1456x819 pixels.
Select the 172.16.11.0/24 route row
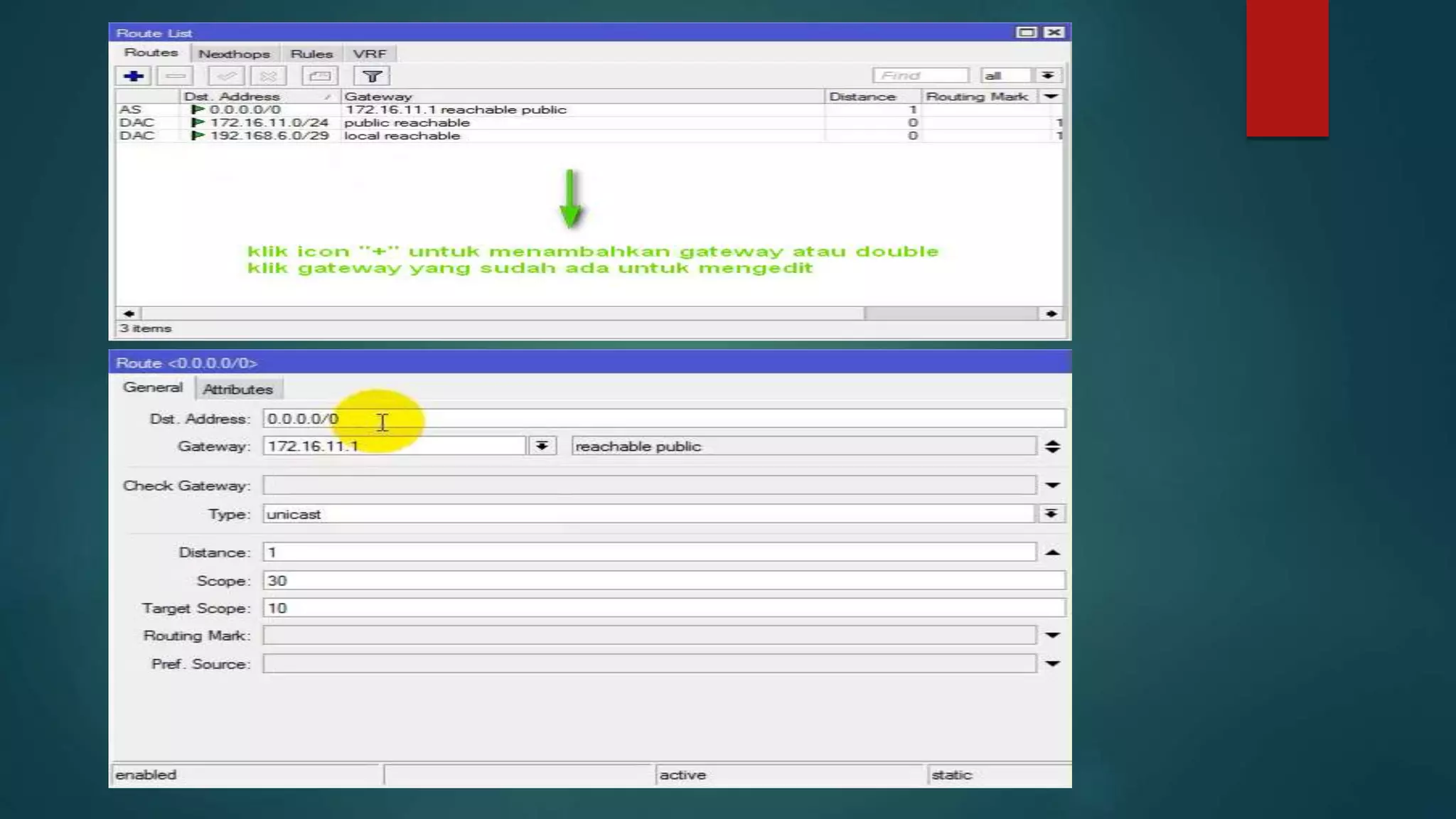pyautogui.click(x=269, y=123)
